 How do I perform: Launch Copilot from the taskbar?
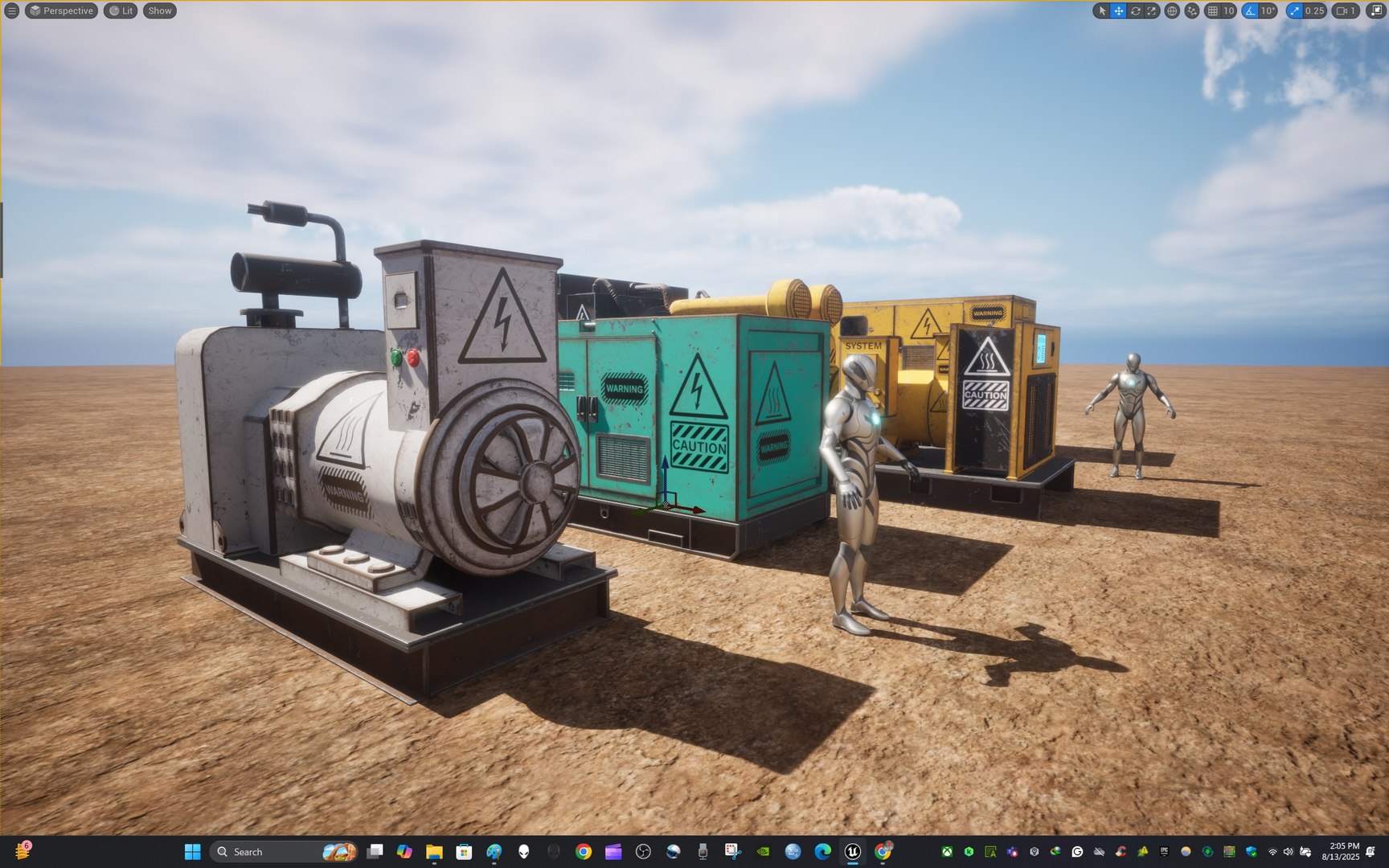pos(404,852)
